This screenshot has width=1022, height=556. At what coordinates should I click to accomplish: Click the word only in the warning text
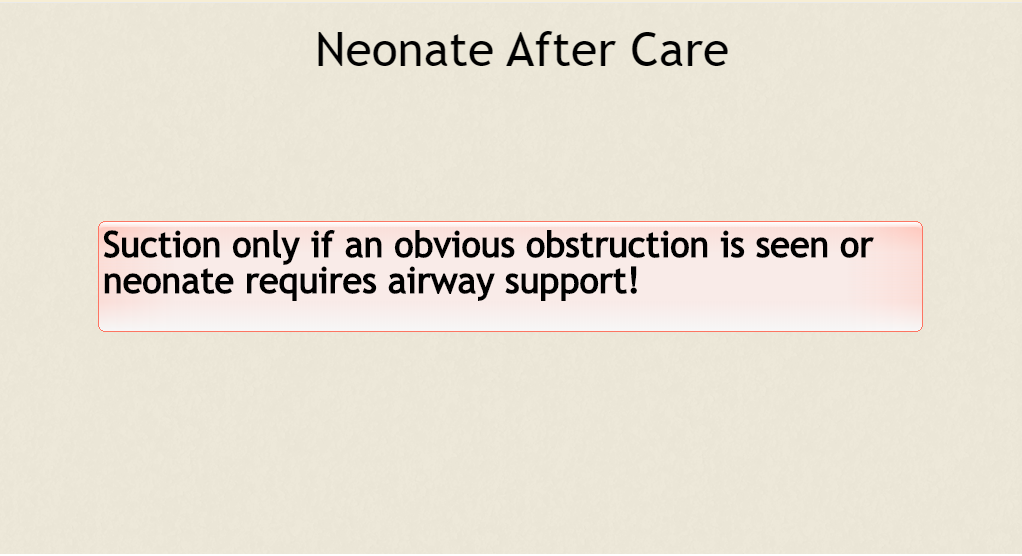point(266,247)
